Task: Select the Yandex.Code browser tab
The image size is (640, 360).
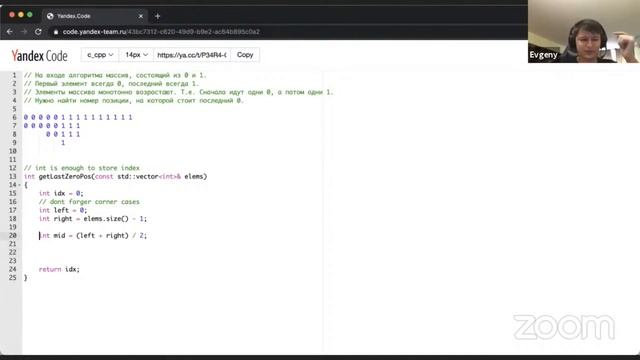Action: click(95, 16)
